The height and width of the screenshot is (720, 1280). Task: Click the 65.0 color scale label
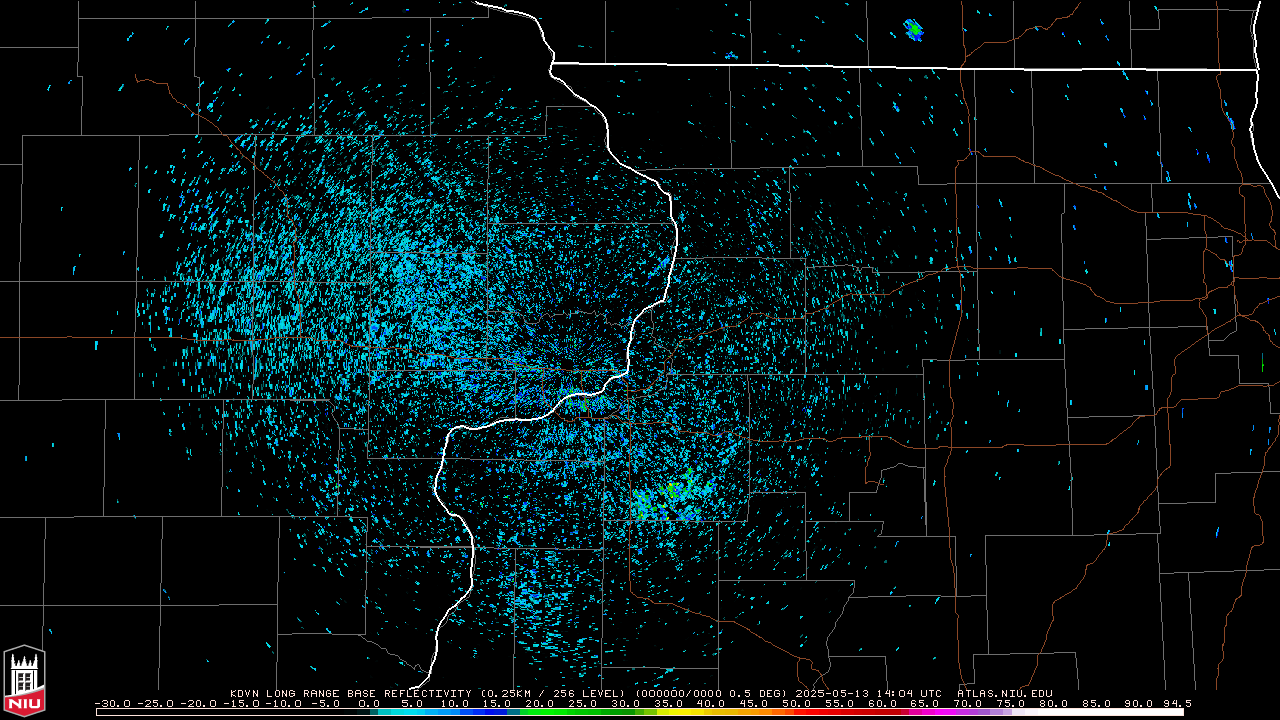click(924, 703)
